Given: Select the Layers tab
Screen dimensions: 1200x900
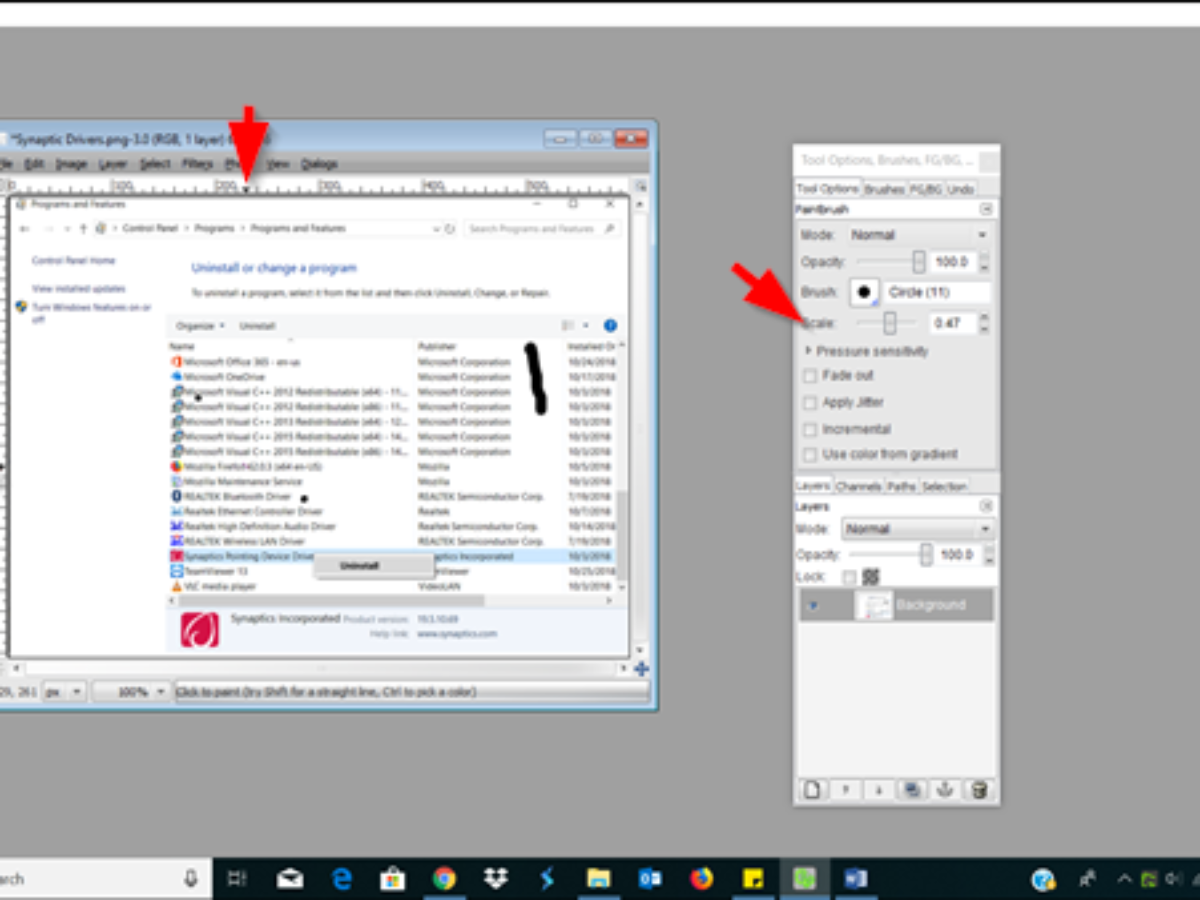Looking at the screenshot, I should click(813, 486).
